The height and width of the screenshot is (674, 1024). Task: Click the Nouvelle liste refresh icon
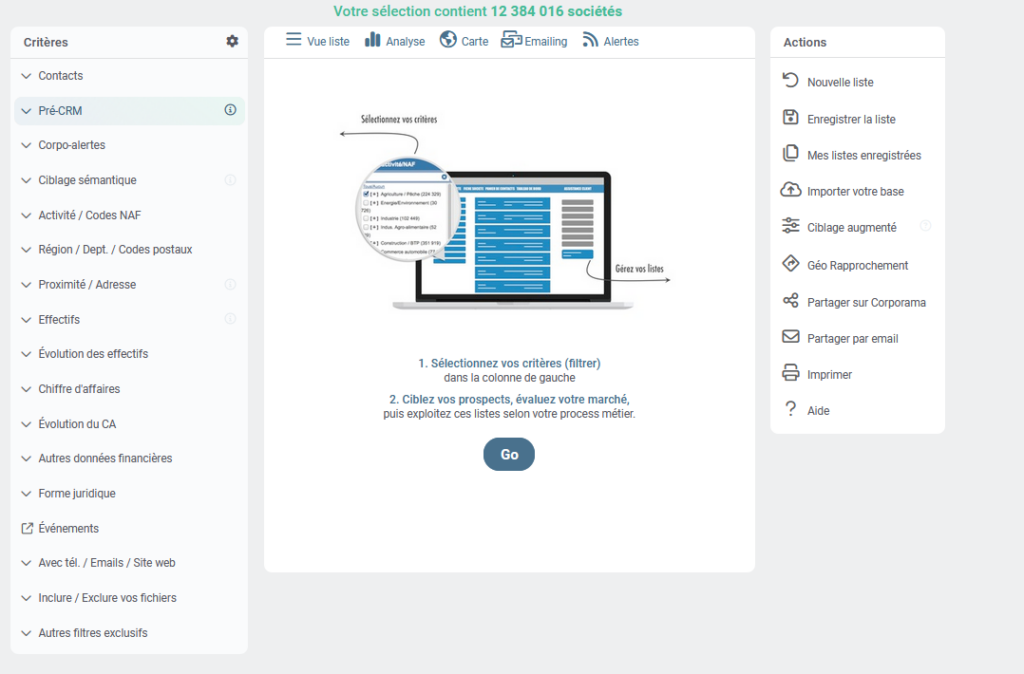click(790, 81)
